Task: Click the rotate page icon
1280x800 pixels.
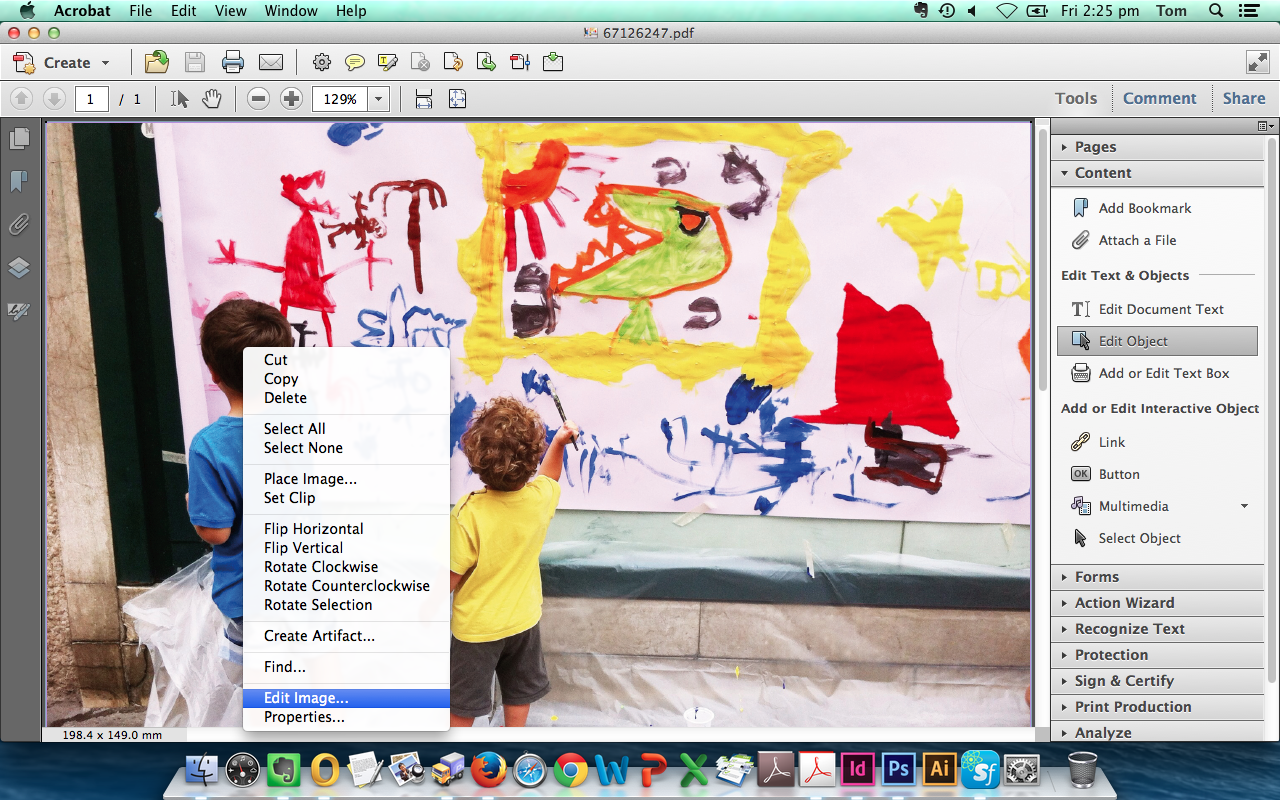Action: coord(453,62)
